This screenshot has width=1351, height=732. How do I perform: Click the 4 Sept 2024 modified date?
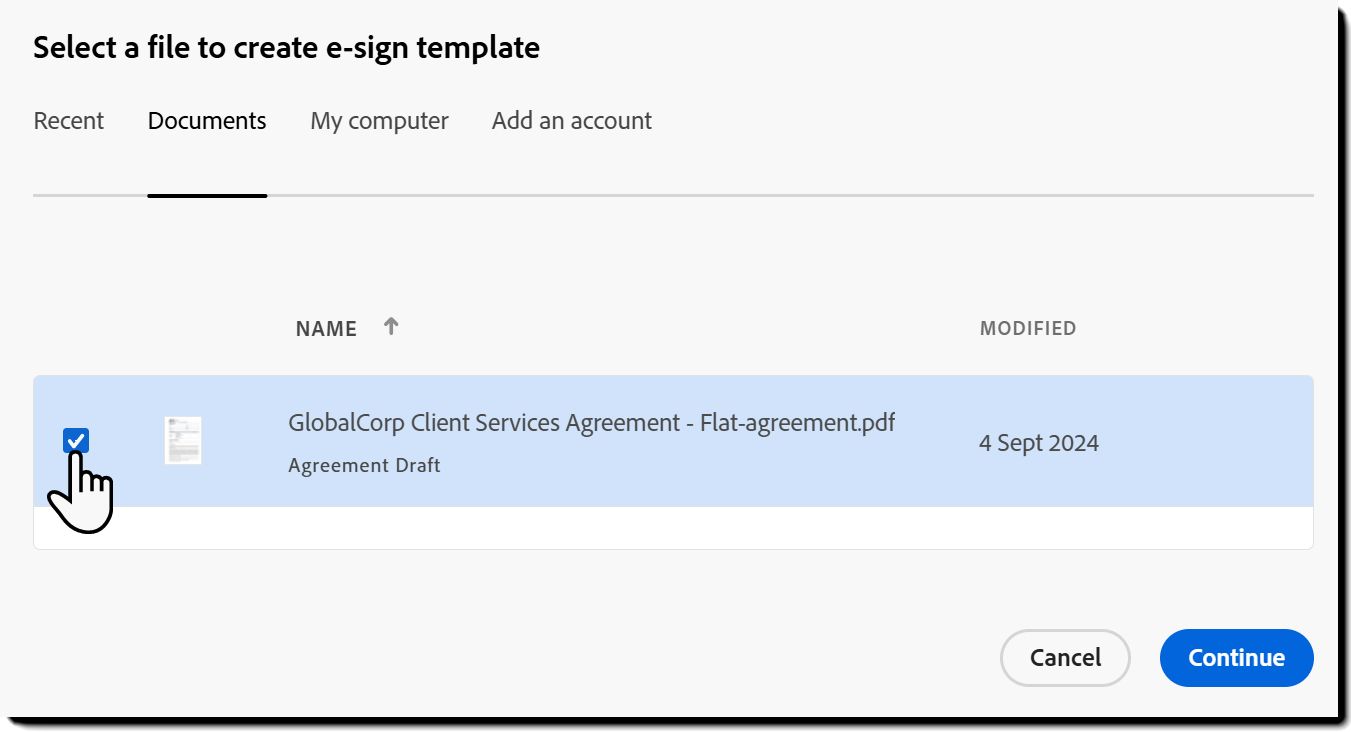click(x=1038, y=443)
